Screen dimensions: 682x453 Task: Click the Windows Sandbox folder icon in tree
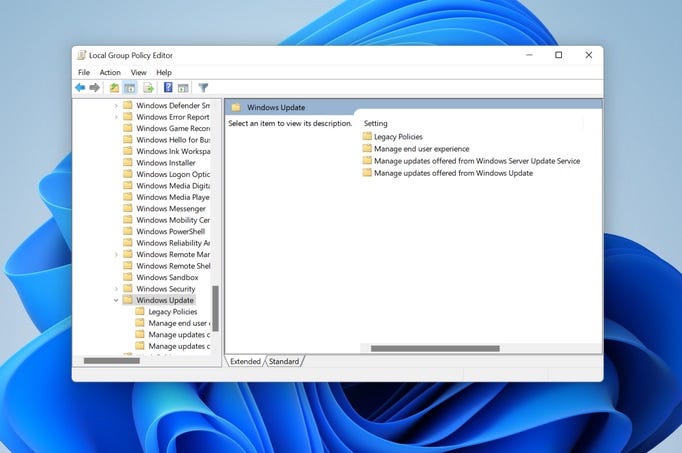128,277
